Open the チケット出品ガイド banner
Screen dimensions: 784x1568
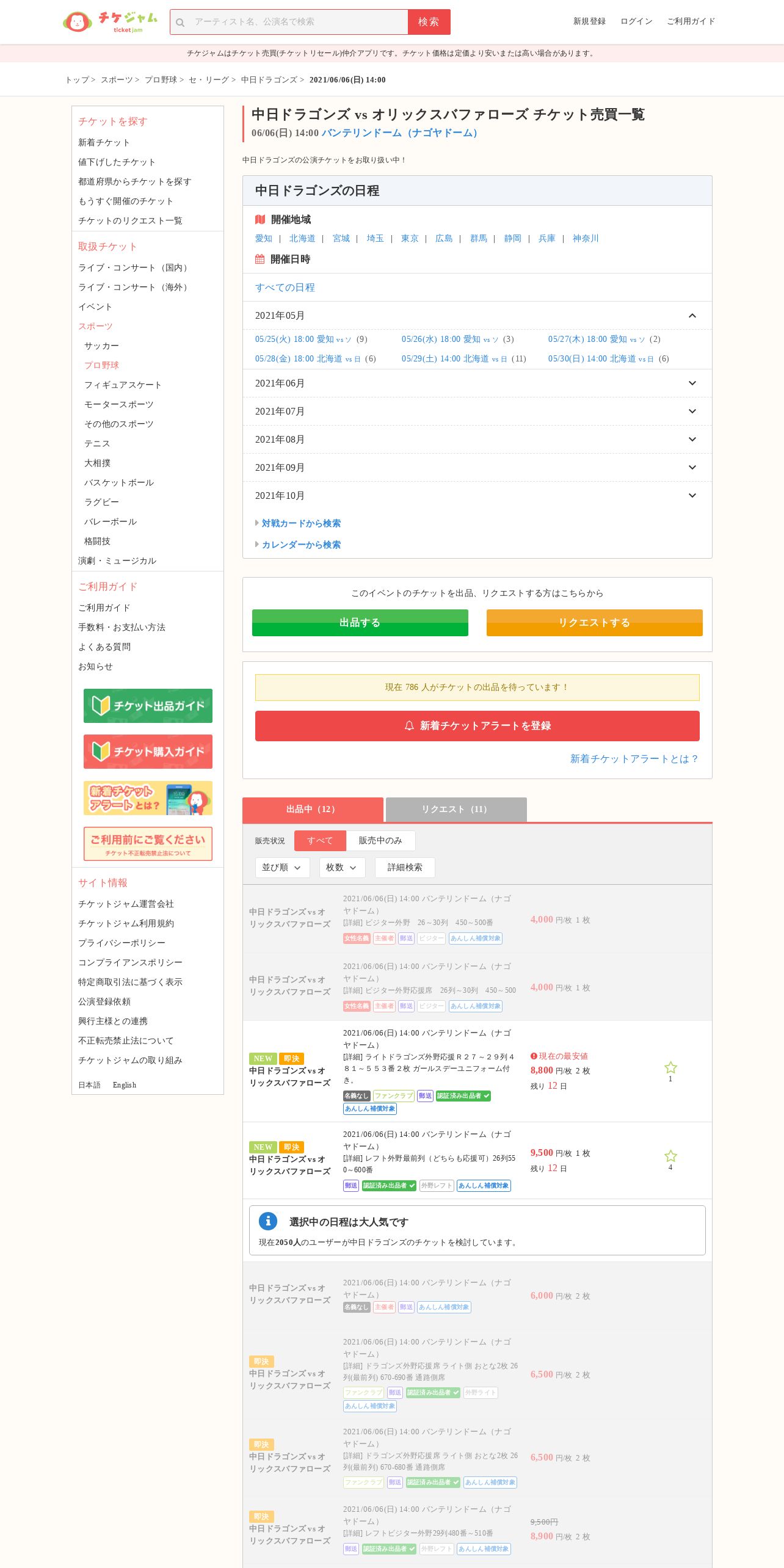tap(148, 706)
